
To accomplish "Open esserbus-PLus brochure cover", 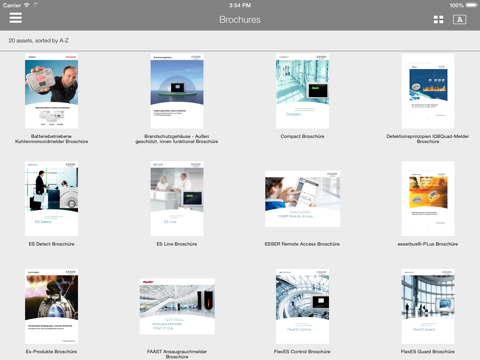I will click(428, 199).
